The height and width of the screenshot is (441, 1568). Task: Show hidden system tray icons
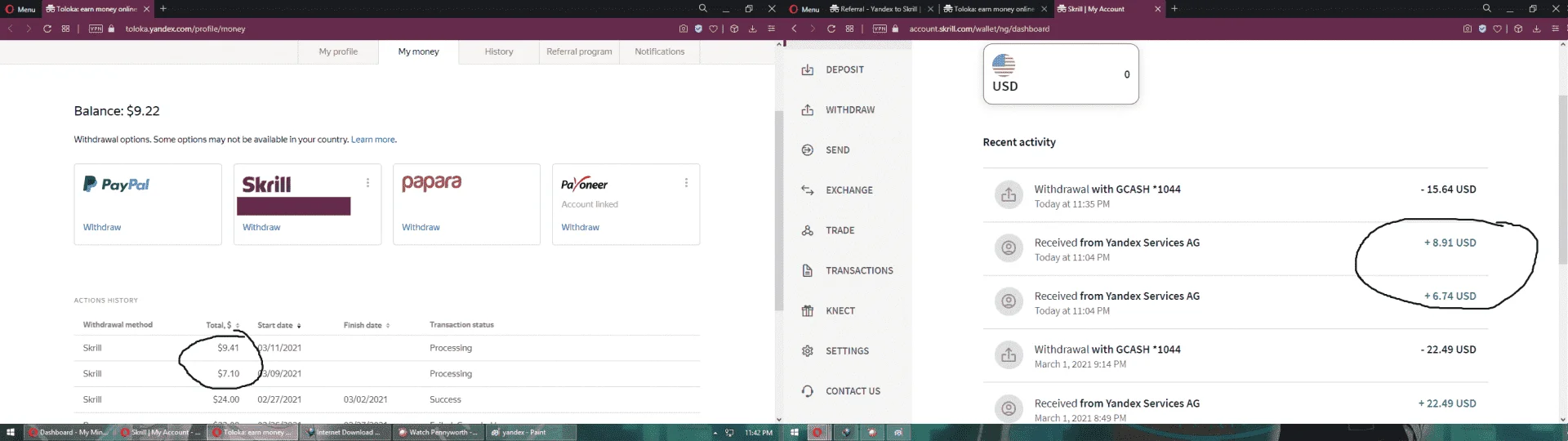click(715, 433)
